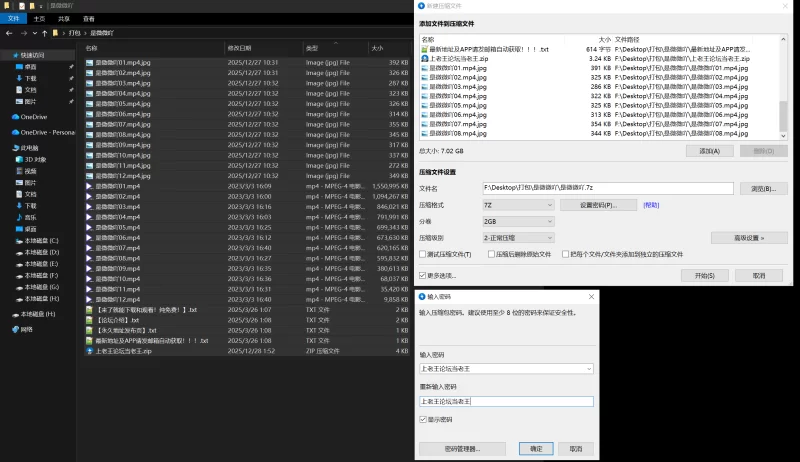Open the 共享 ribbon tab
Screen dimensions: 800x462
click(64, 18)
